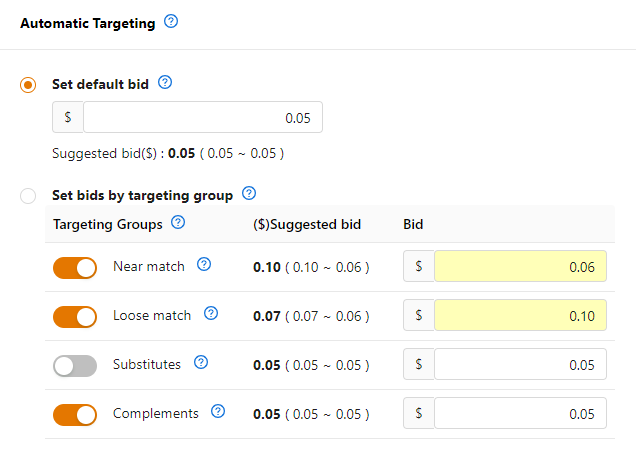Show info for Targeting Groups column
The width and height of the screenshot is (636, 452).
click(x=178, y=222)
